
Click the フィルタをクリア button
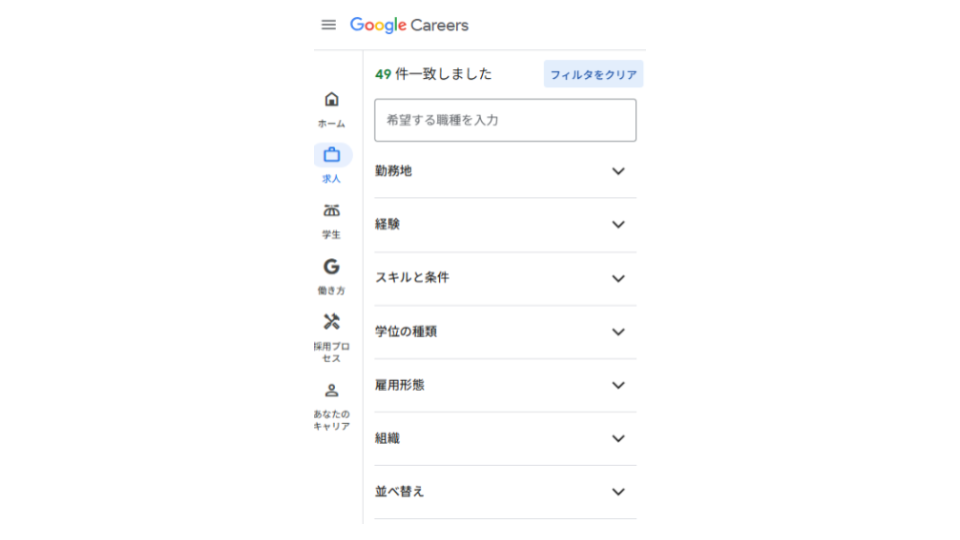[x=593, y=74]
